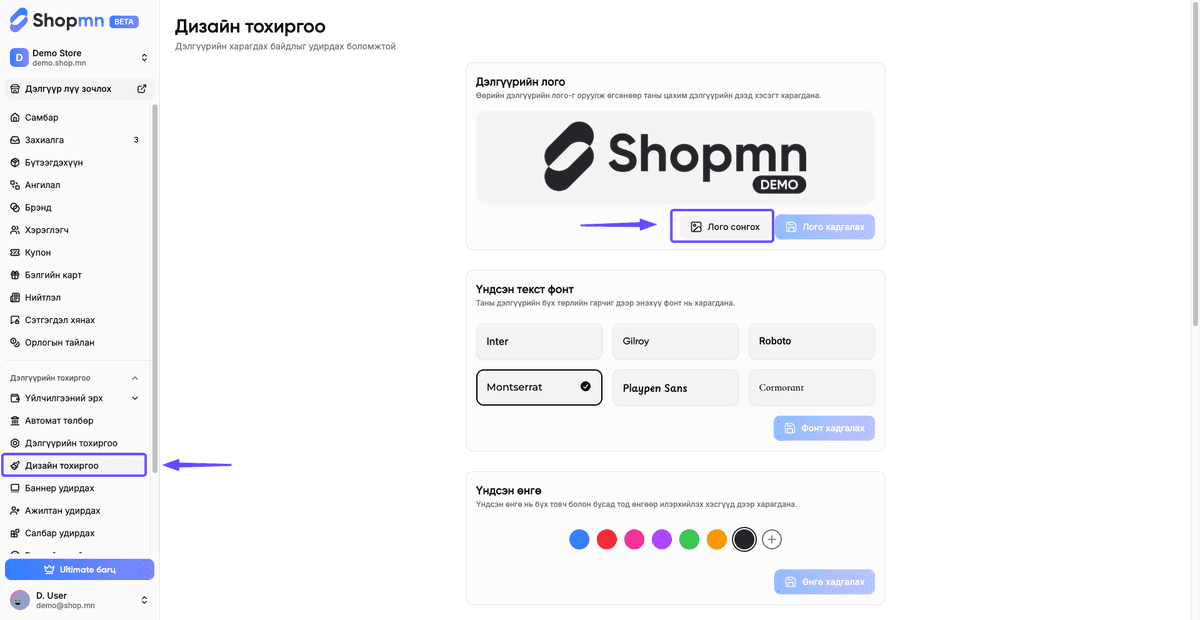The image size is (1200, 620).
Task: Open the Захиалга menu item
Action: [x=75, y=140]
